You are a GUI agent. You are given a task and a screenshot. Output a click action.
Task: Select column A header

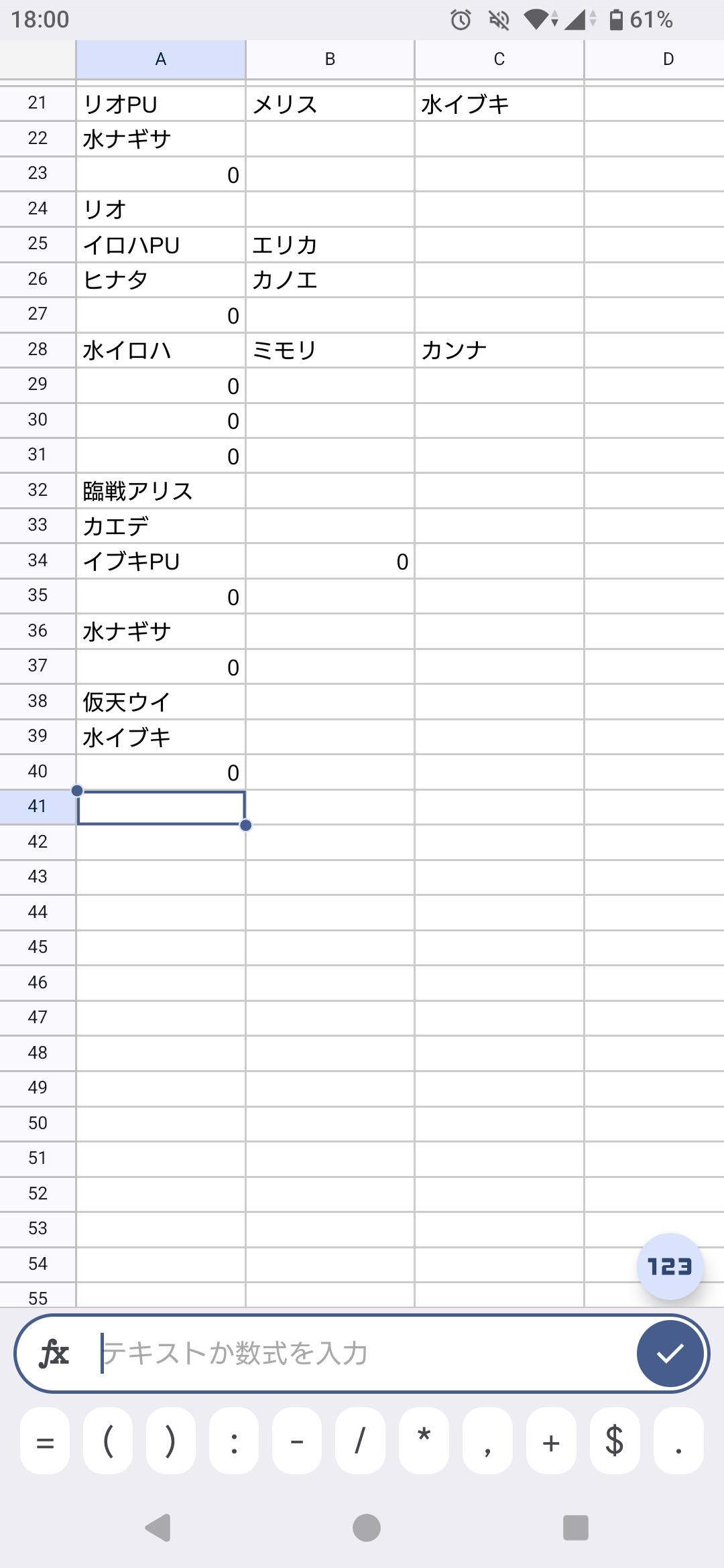[x=161, y=59]
